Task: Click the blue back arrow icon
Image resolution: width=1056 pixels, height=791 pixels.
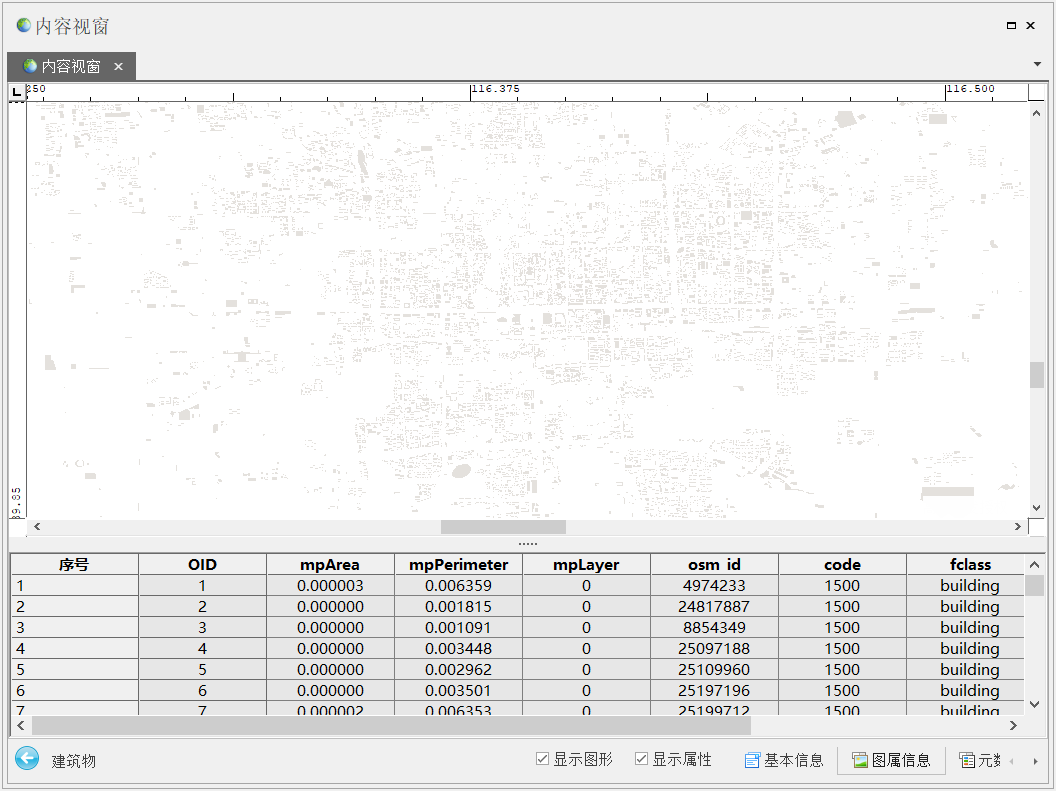Action: tap(27, 760)
